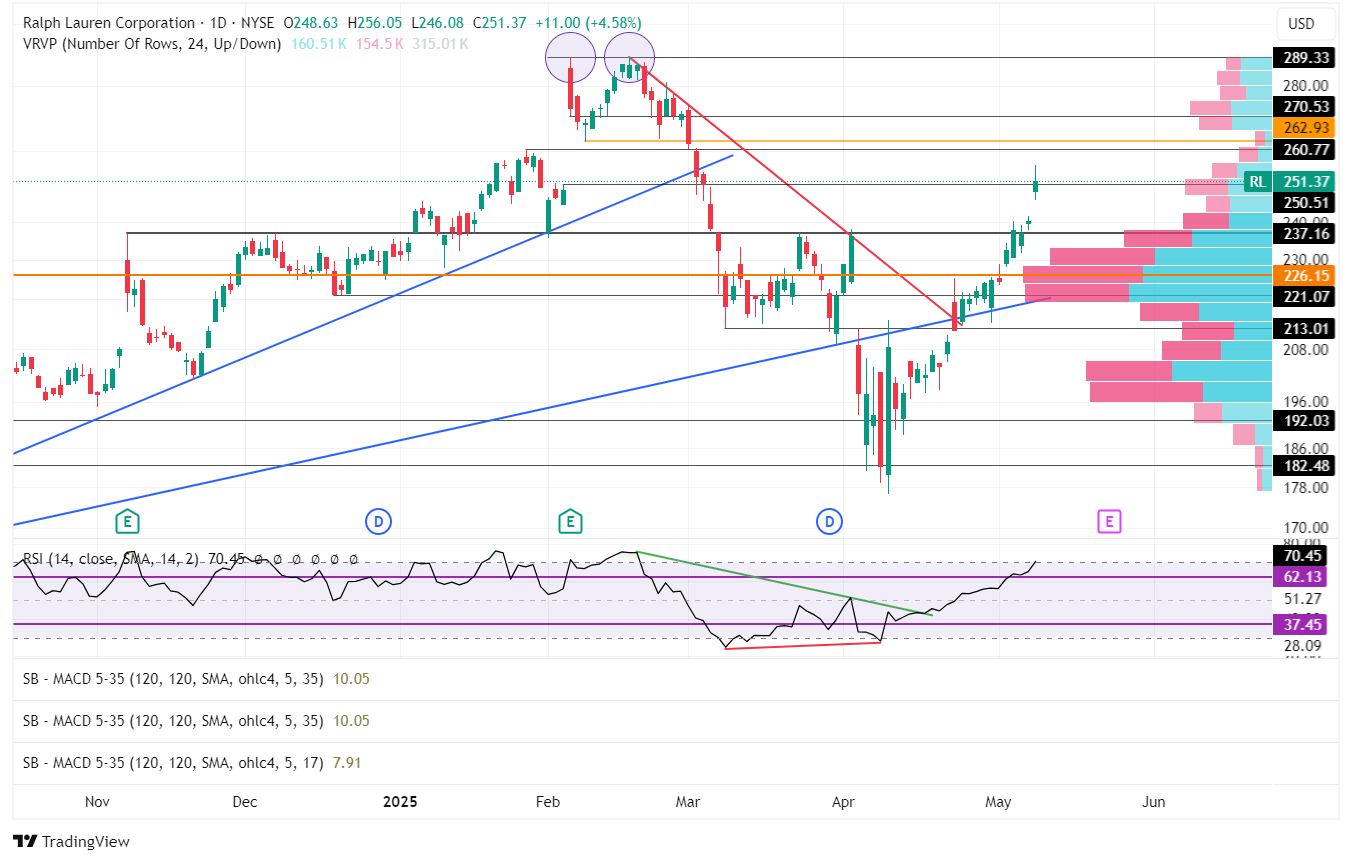Click the Mar label on time axis

coord(688,802)
